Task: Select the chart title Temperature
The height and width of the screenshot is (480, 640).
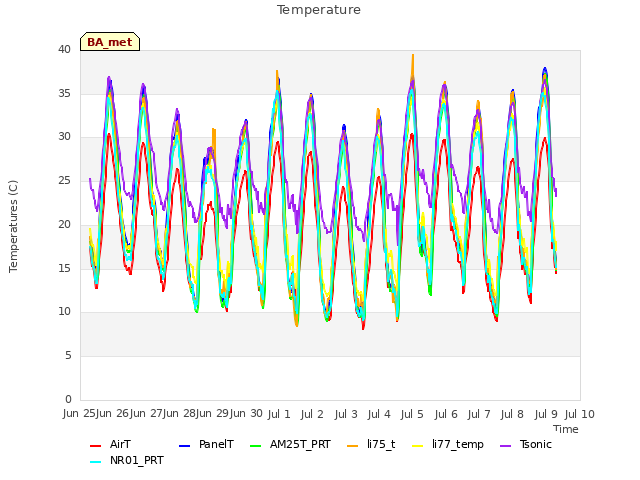Action: pos(319,10)
